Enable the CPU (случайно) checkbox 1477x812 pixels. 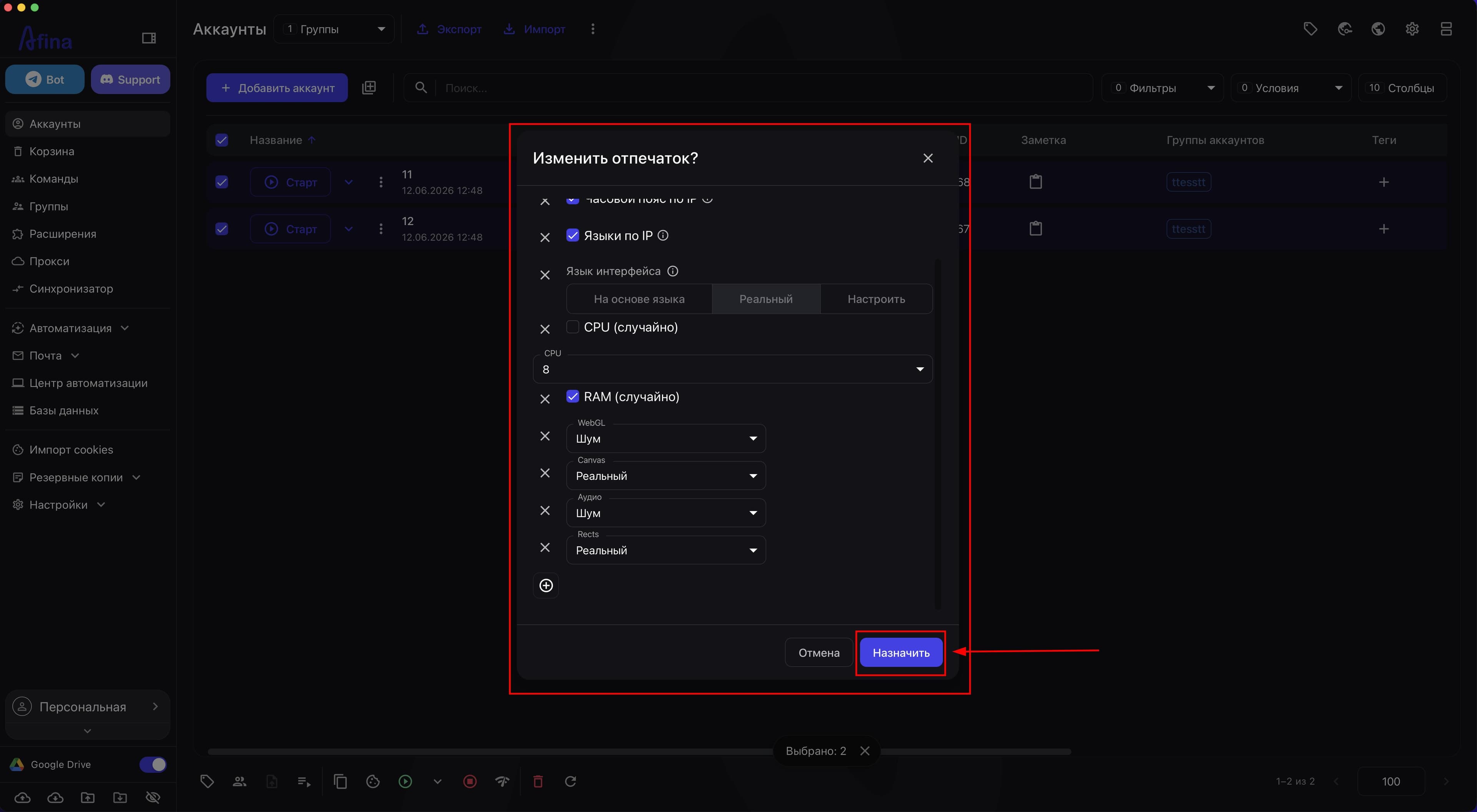tap(572, 327)
